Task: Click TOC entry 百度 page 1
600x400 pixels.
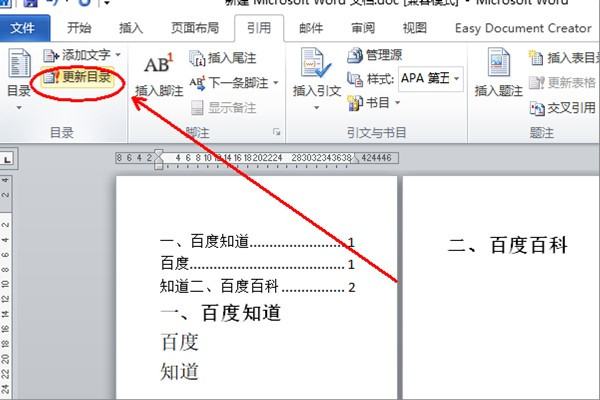Action: [257, 264]
